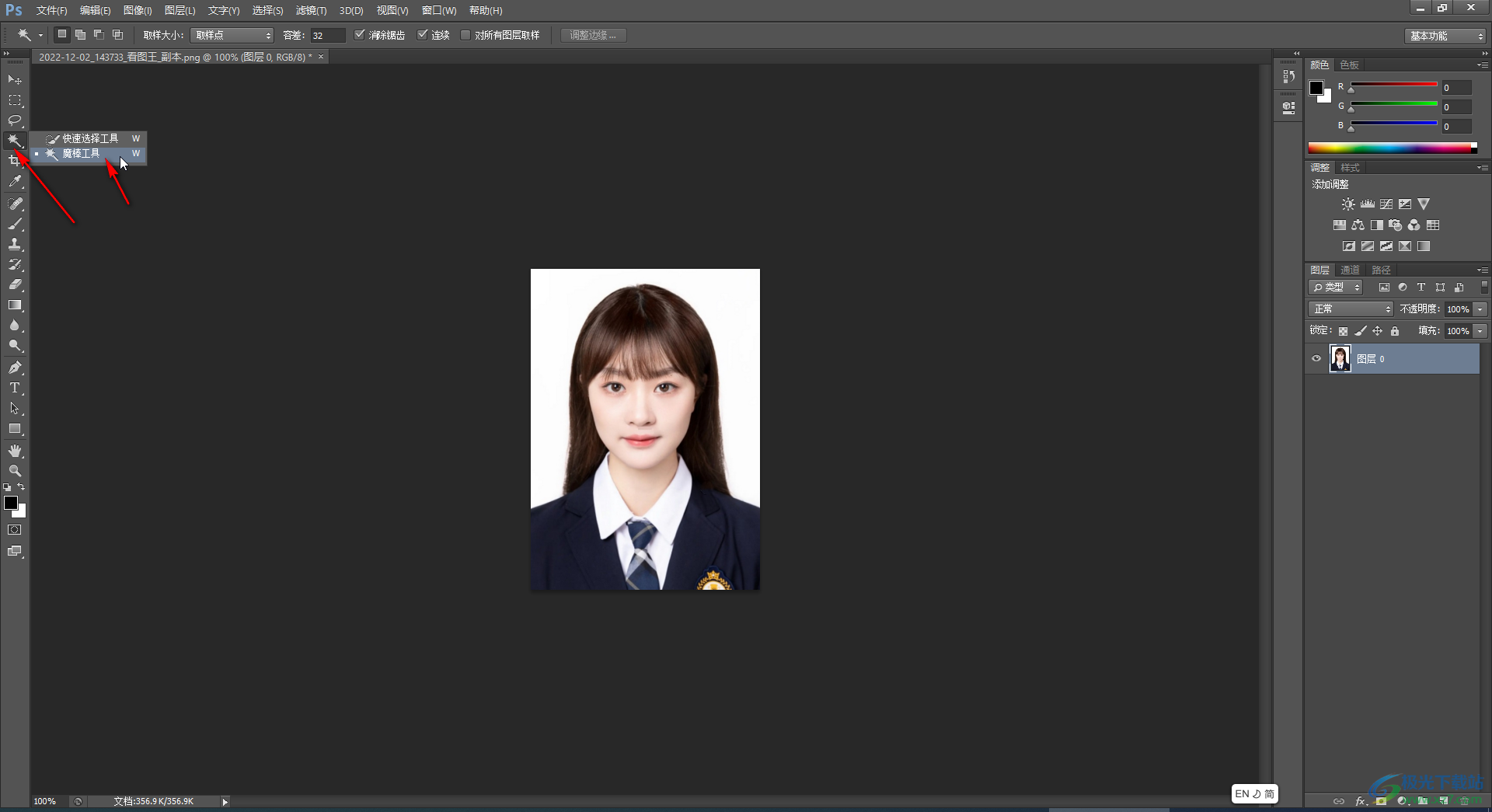
Task: Select the Rectangular Marquee tool
Action: point(15,100)
